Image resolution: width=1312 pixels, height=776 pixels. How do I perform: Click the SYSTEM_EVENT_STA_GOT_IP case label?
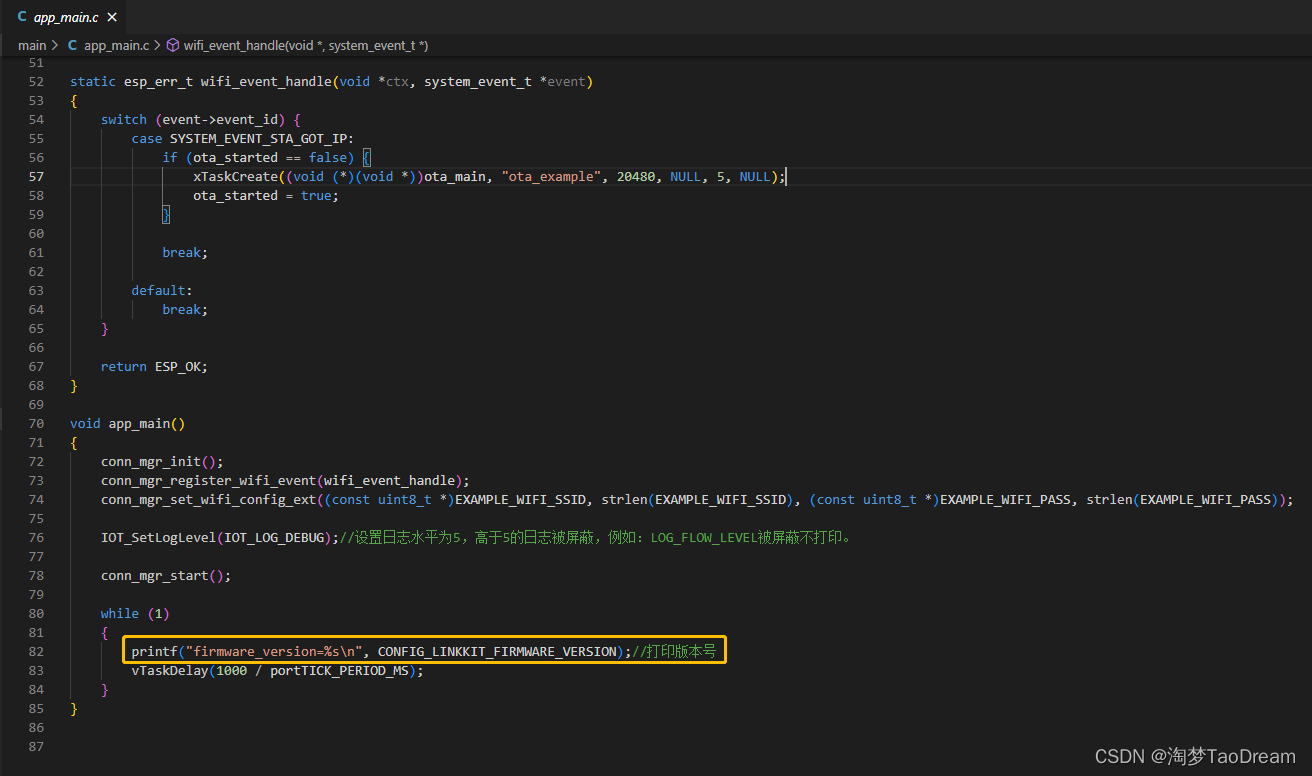coord(261,138)
